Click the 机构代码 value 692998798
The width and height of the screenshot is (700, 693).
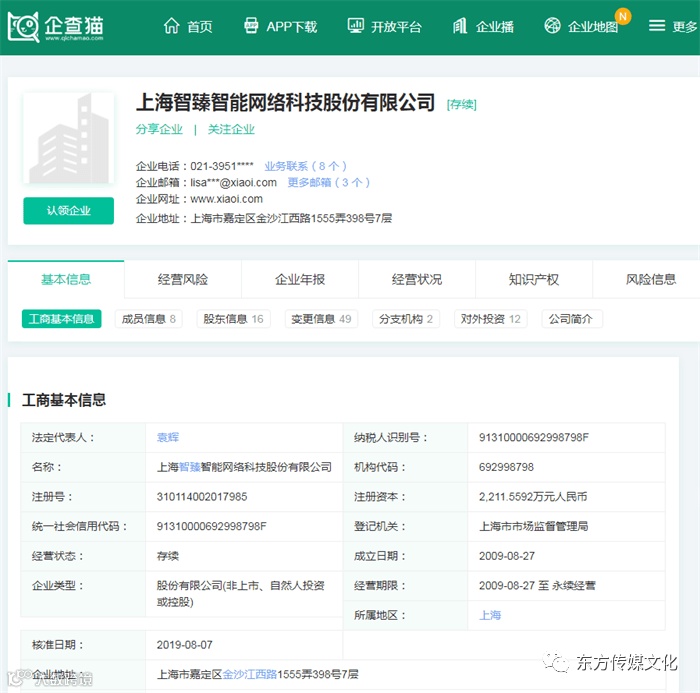click(x=507, y=467)
